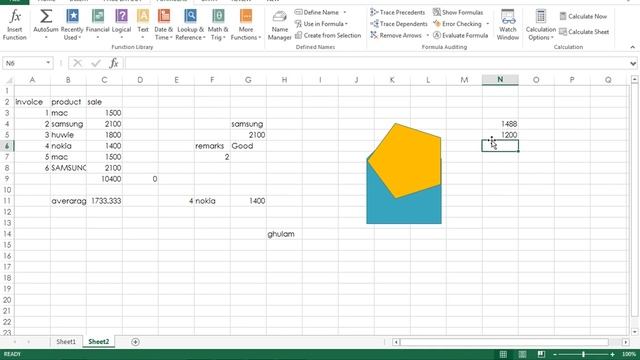Click vertical scrollbar up arrow
This screenshot has height=360, width=640.
[634, 80]
